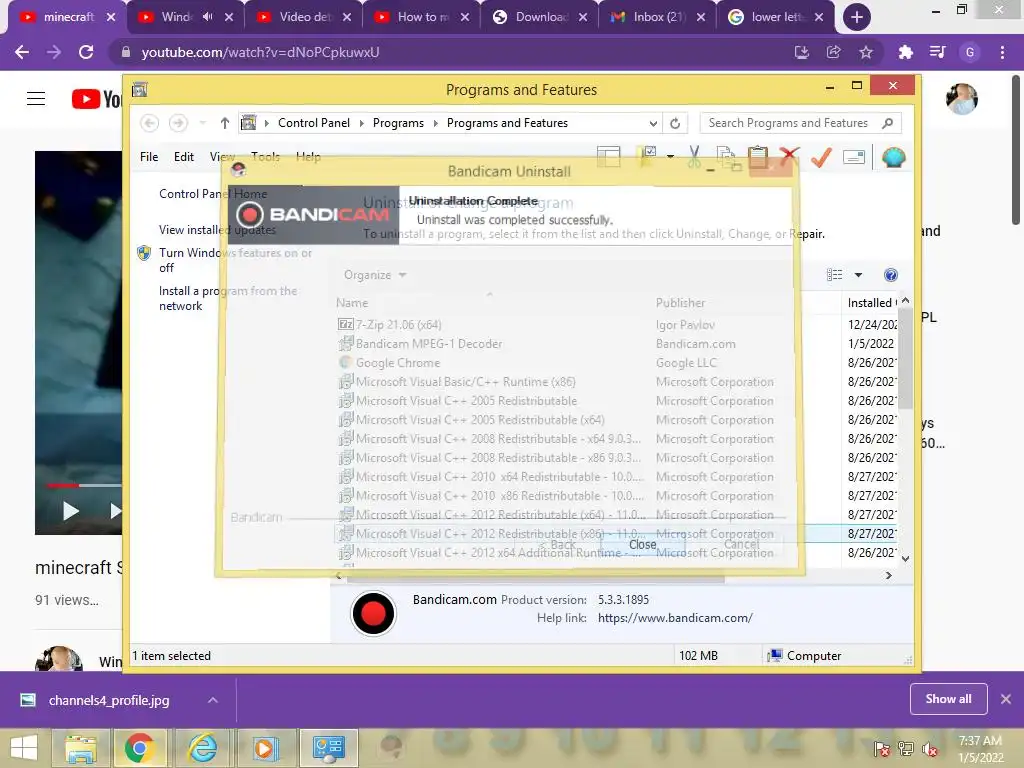The height and width of the screenshot is (768, 1024).
Task: Select Control Panel in the breadcrumb
Action: point(313,123)
